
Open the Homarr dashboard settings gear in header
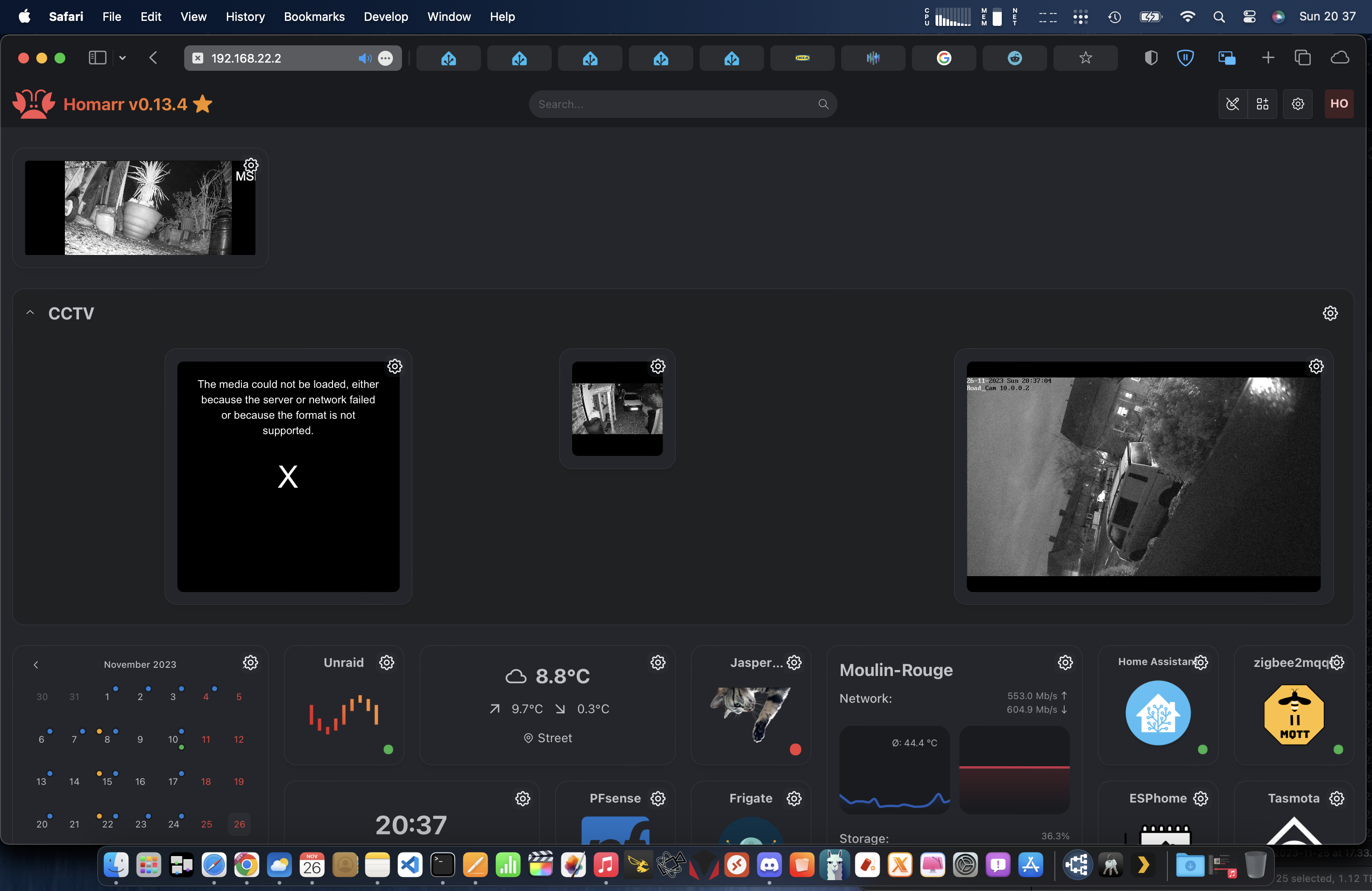pyautogui.click(x=1298, y=104)
